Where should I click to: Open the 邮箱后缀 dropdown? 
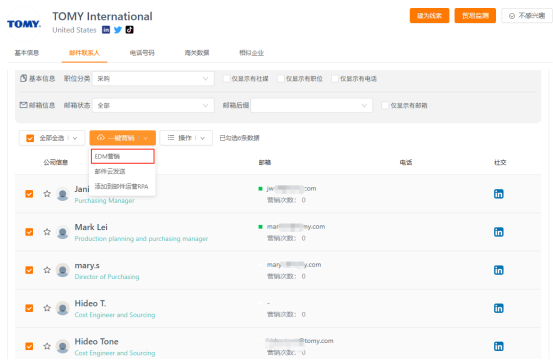[x=311, y=105]
